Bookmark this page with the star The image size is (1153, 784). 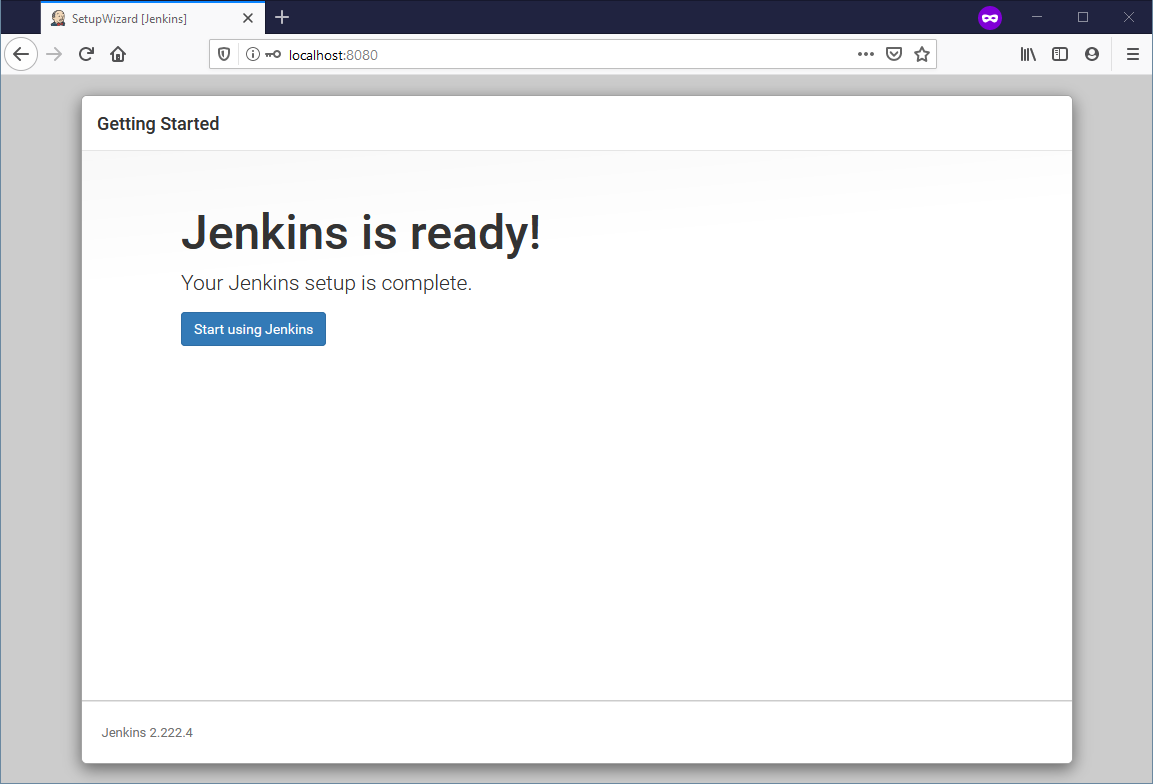click(x=922, y=54)
